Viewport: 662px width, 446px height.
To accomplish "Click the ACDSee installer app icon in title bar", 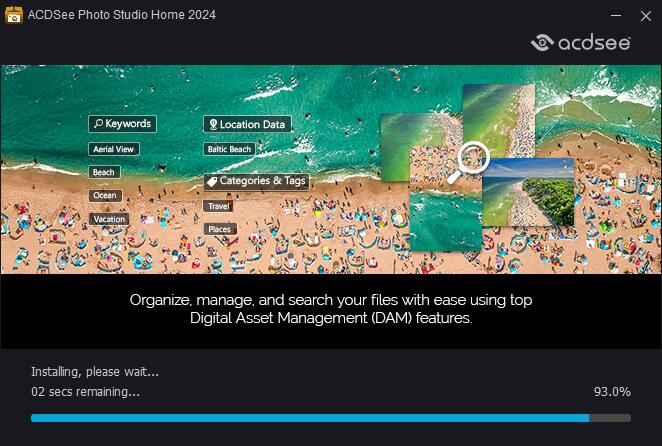I will pos(14,15).
